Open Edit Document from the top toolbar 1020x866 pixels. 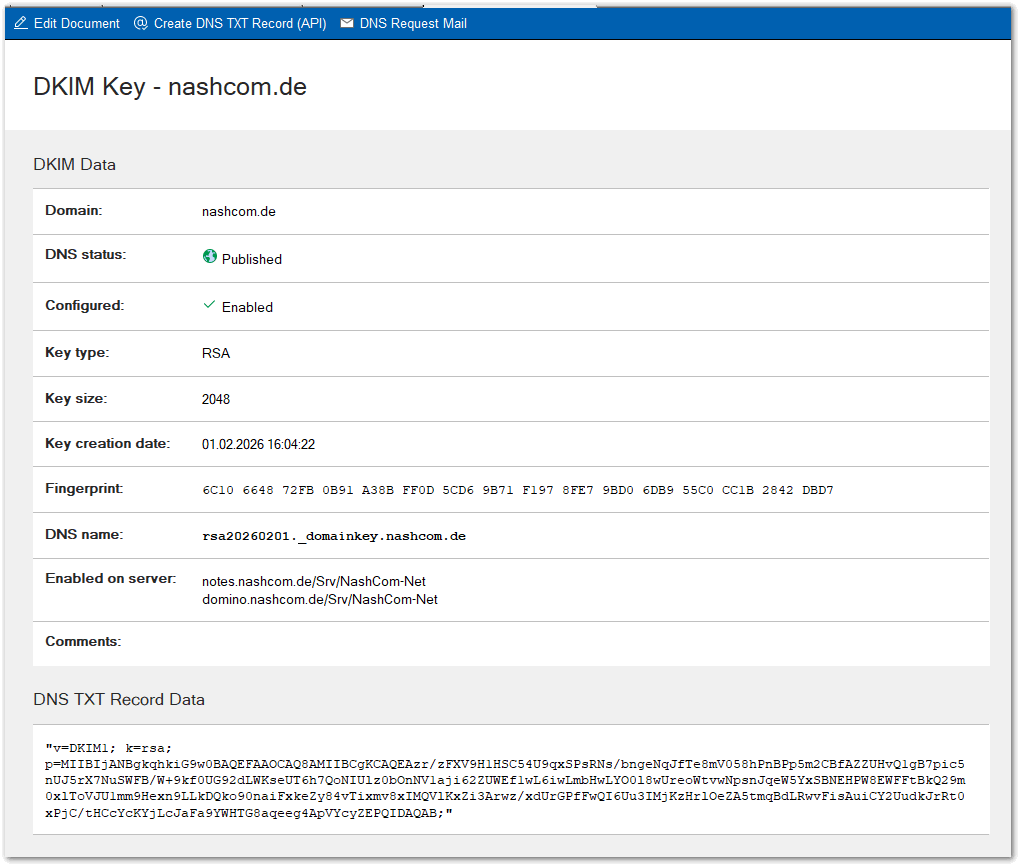click(65, 23)
